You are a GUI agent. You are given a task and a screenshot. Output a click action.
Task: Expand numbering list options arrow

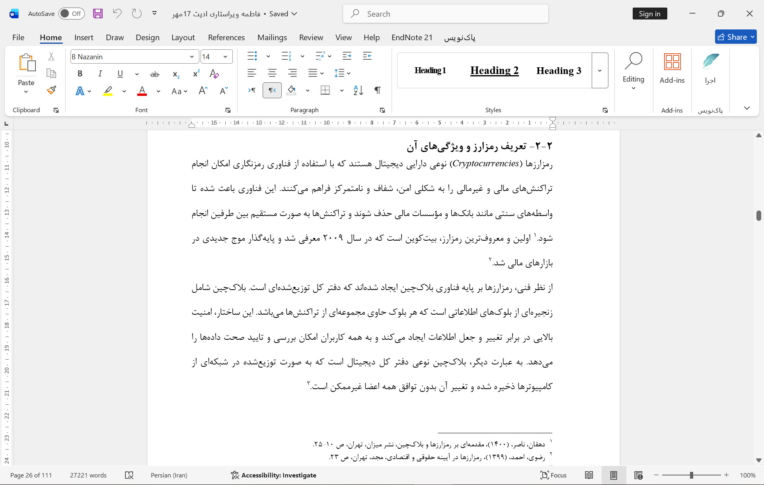click(302, 57)
